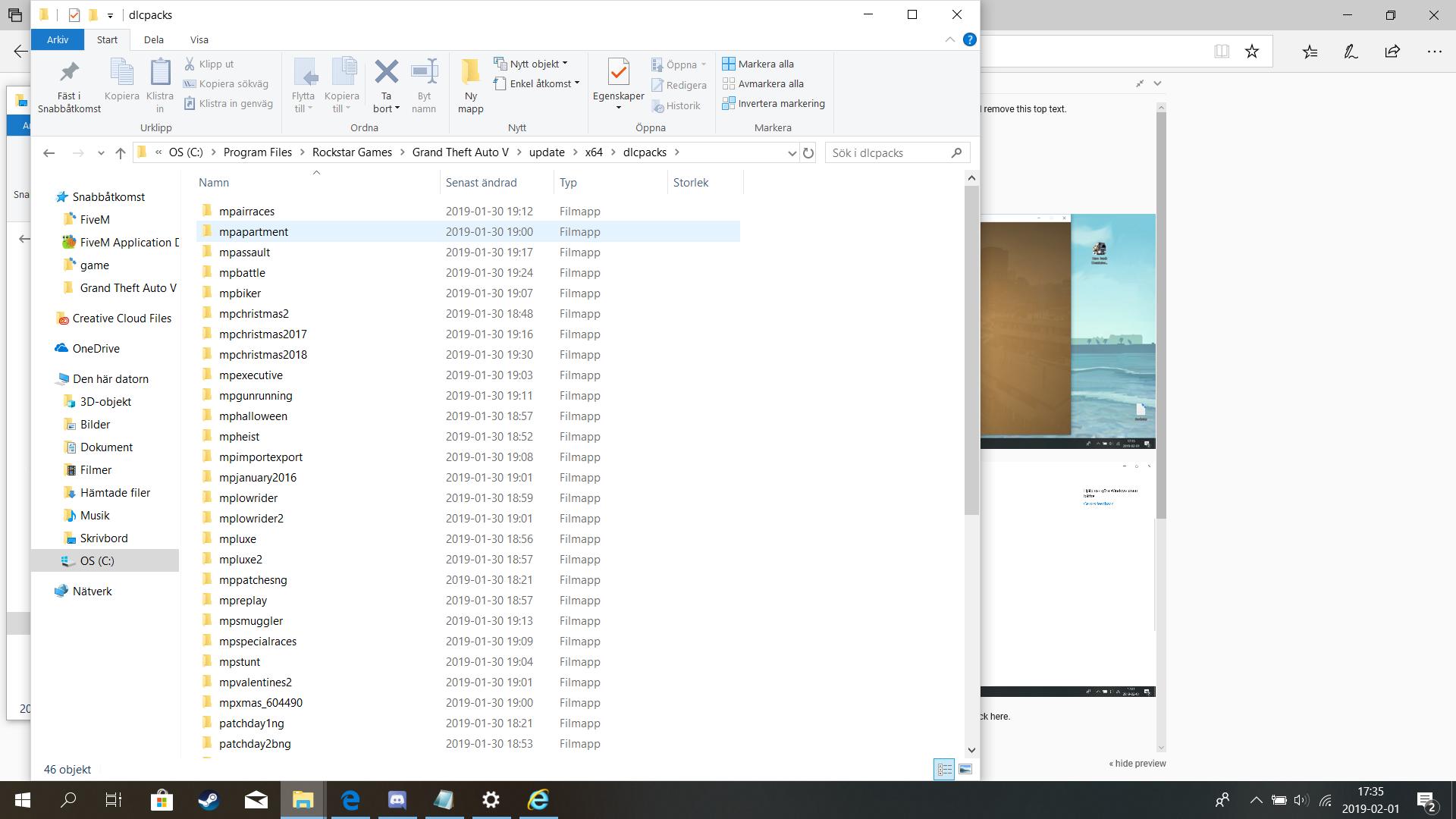Delete the selected folder with Ta bort
Image resolution: width=1456 pixels, height=819 pixels.
pos(386,85)
